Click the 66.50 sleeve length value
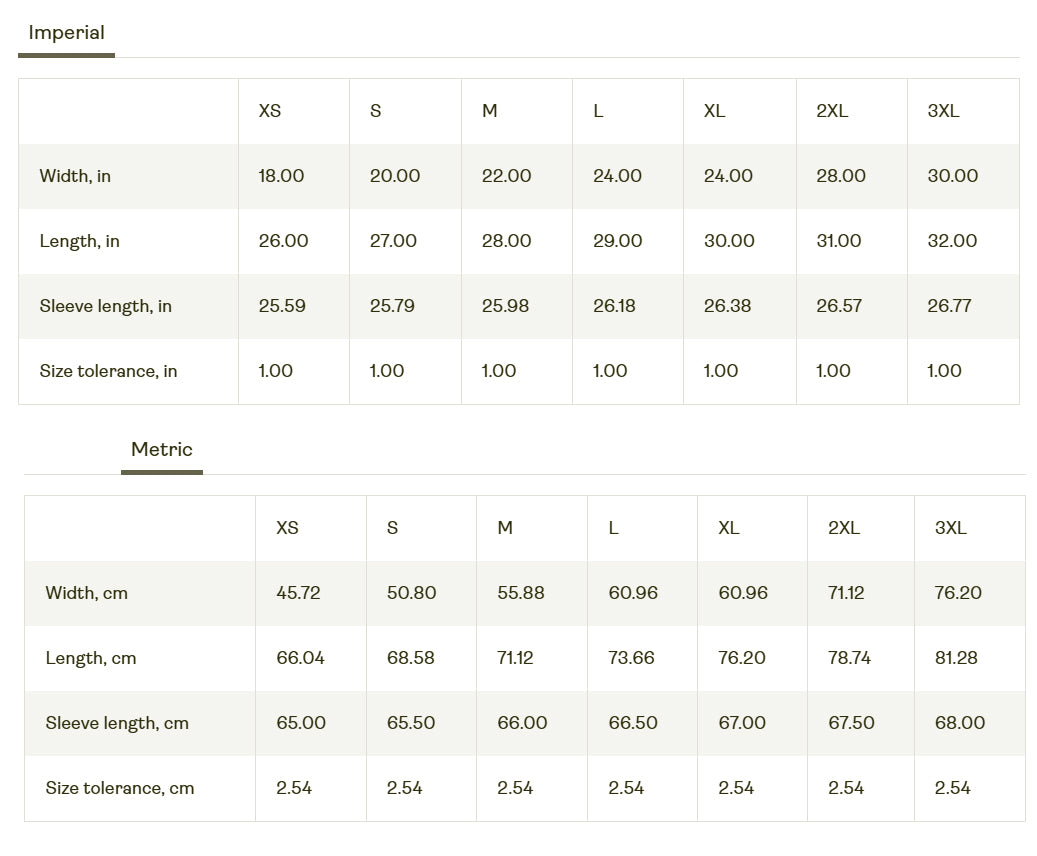Image resolution: width=1037 pixels, height=856 pixels. tap(633, 723)
